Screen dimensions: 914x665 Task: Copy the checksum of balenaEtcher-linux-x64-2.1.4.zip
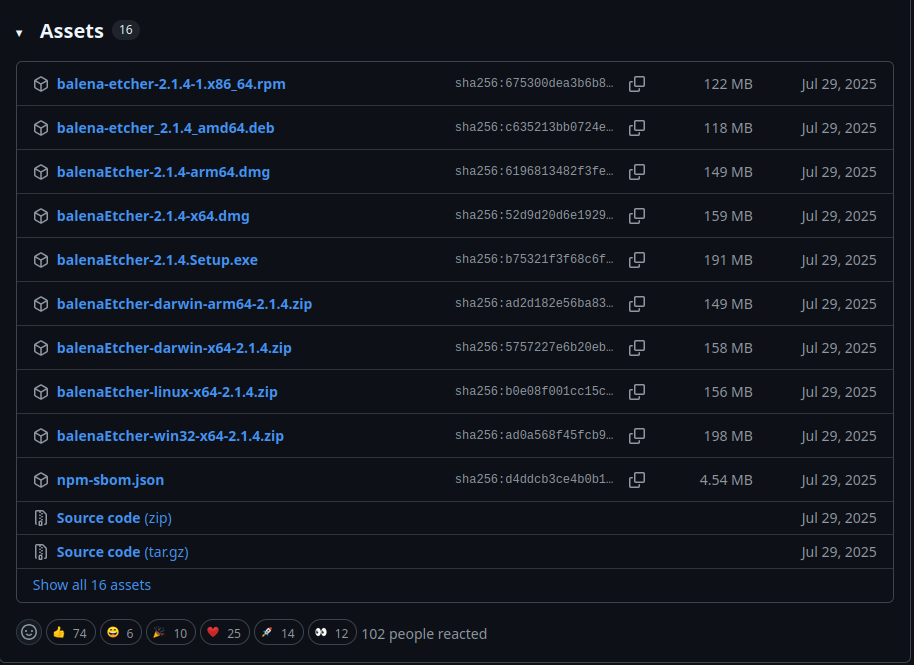[637, 392]
